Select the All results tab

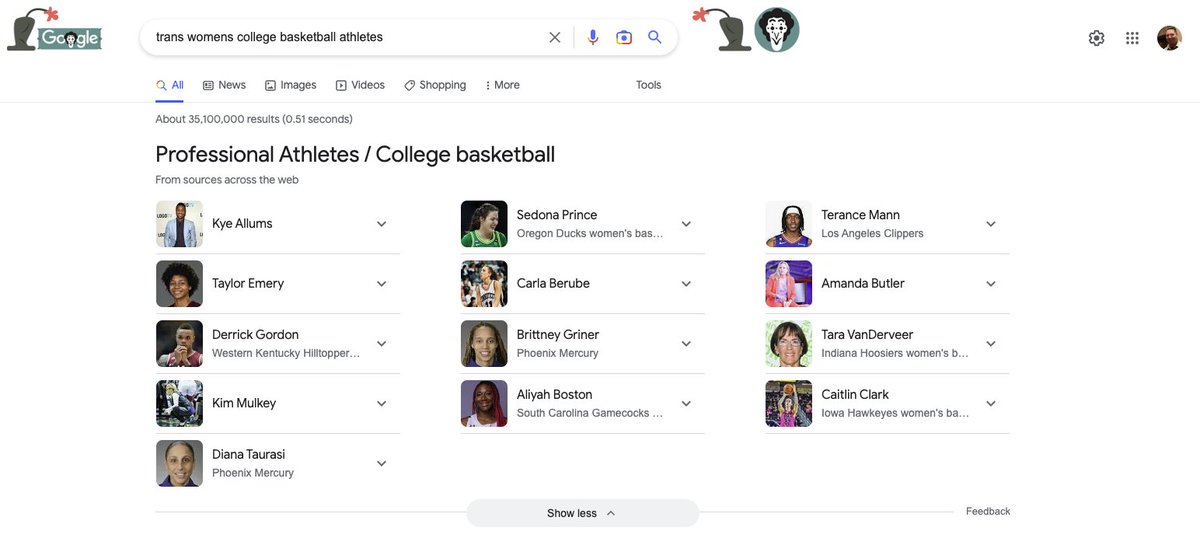pos(170,85)
